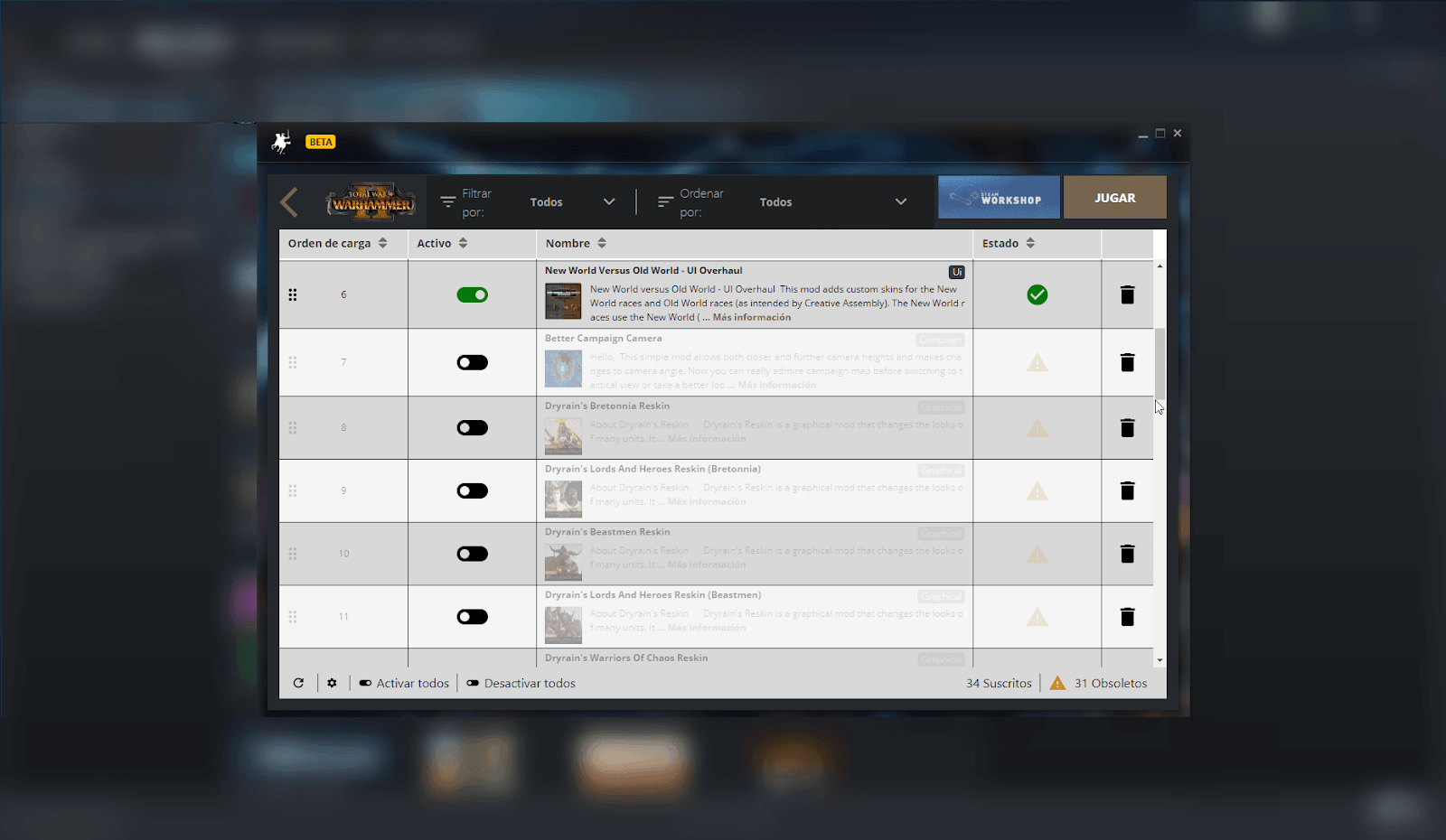Click the 34 Suscritos counter

coord(999,683)
